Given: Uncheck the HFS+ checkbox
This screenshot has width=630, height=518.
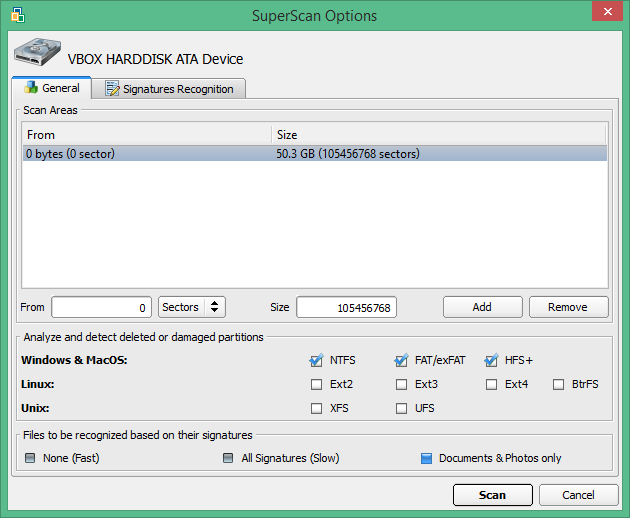Looking at the screenshot, I should click(492, 360).
